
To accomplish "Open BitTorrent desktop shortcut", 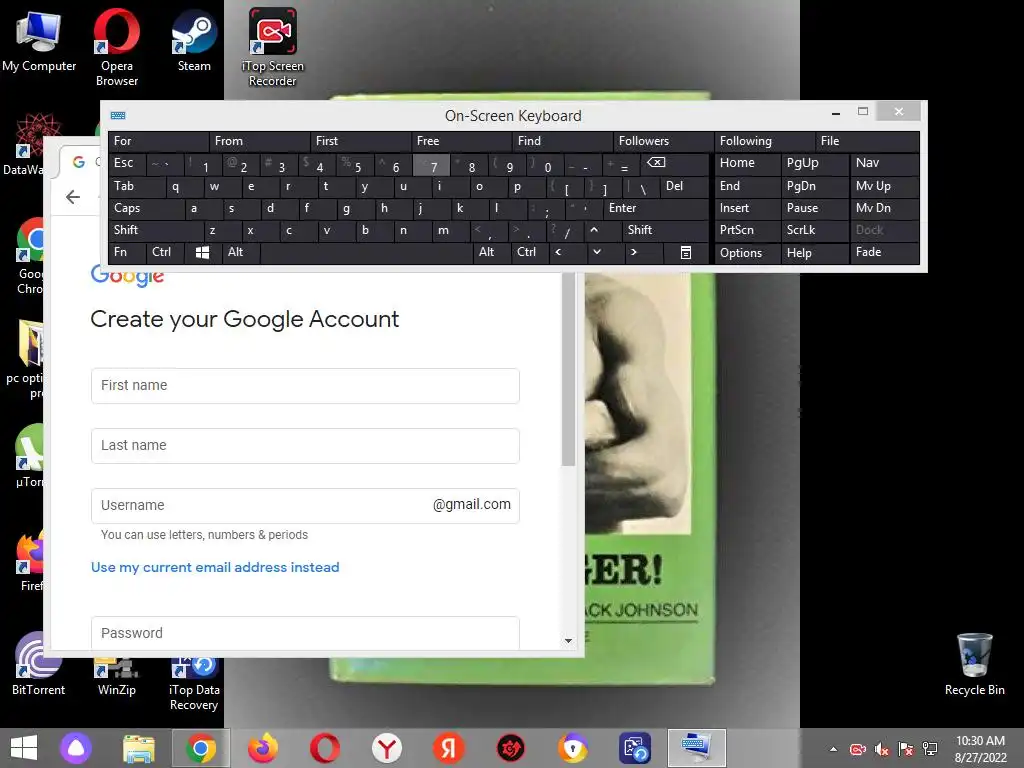I will pos(39,664).
